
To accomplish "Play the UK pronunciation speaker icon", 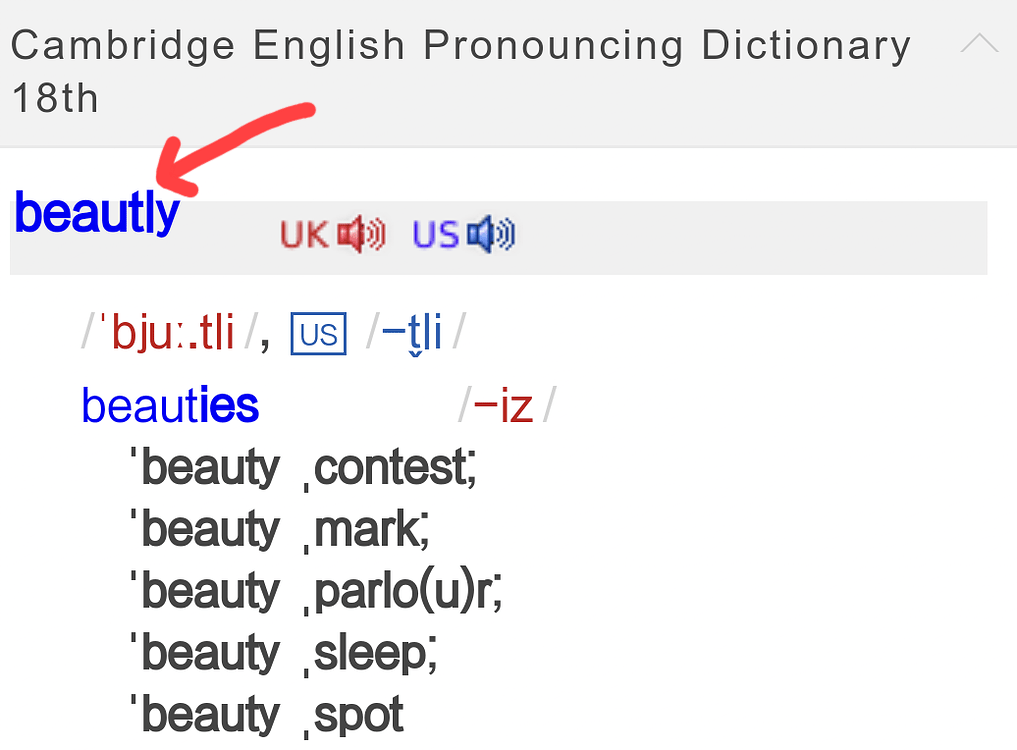I will (x=361, y=235).
